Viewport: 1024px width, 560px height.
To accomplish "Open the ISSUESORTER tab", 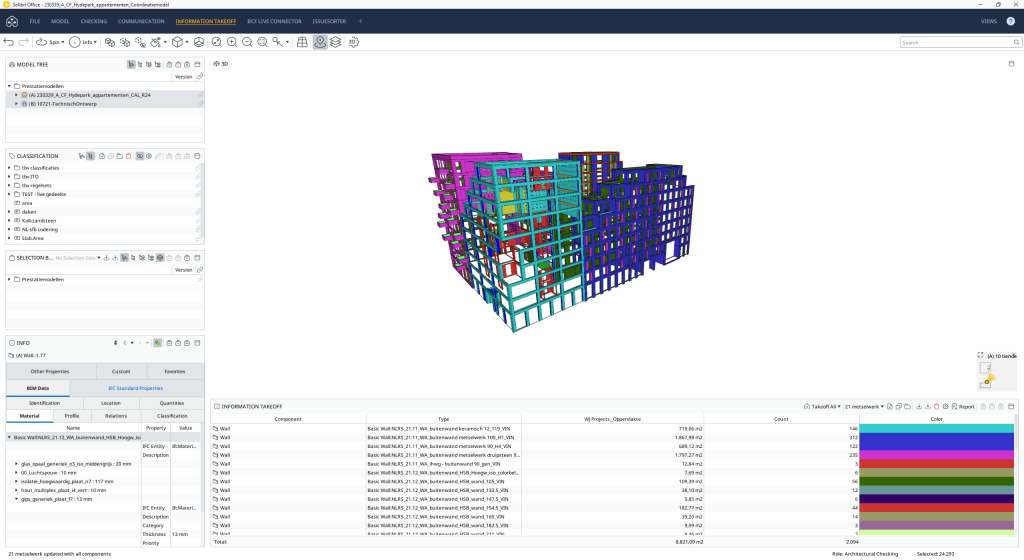I will pyautogui.click(x=329, y=21).
